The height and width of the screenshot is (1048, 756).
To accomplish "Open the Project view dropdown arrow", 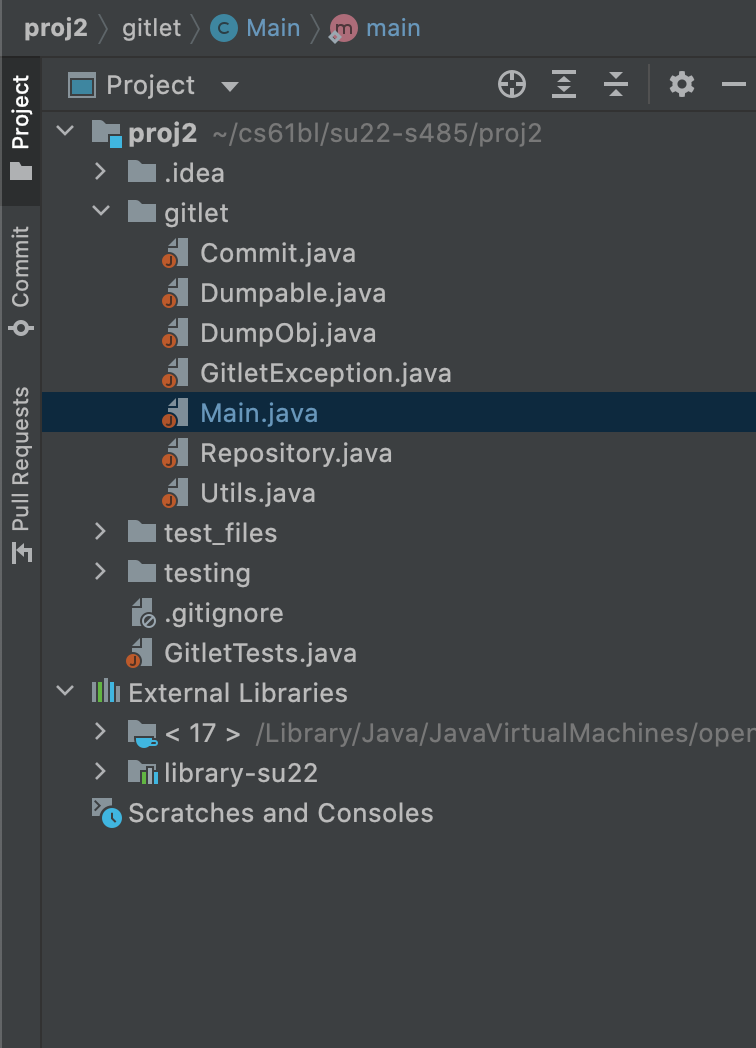I will 230,86.
